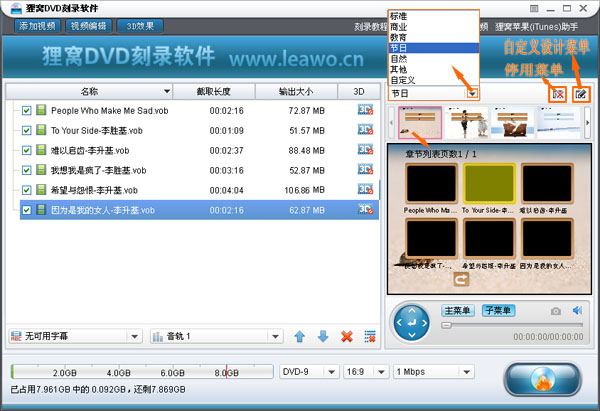This screenshot has width=600, height=411.
Task: Open the 狸窝苹果(iTunes)助手 link
Action: [537, 27]
